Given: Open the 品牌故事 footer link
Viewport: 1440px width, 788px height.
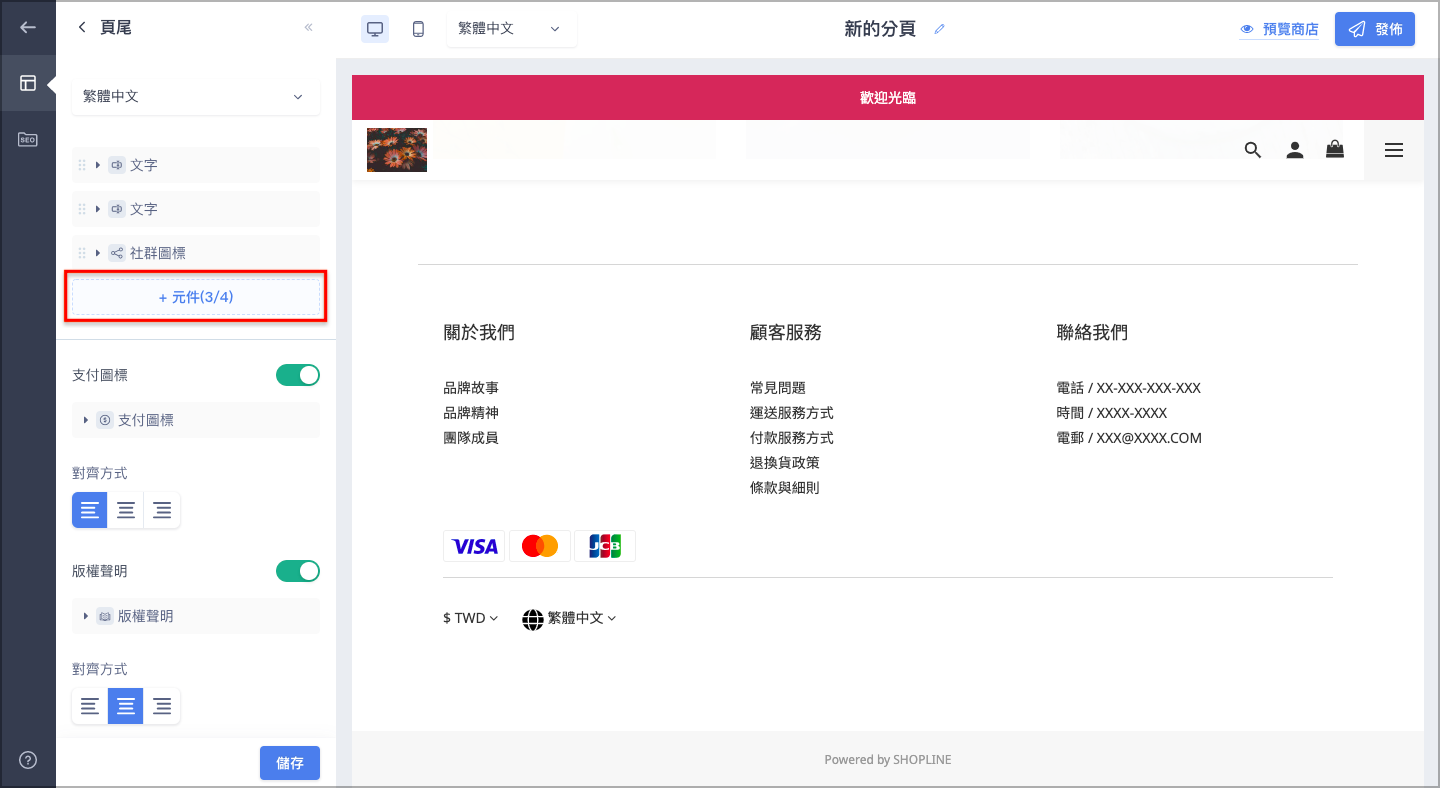Looking at the screenshot, I should point(471,388).
